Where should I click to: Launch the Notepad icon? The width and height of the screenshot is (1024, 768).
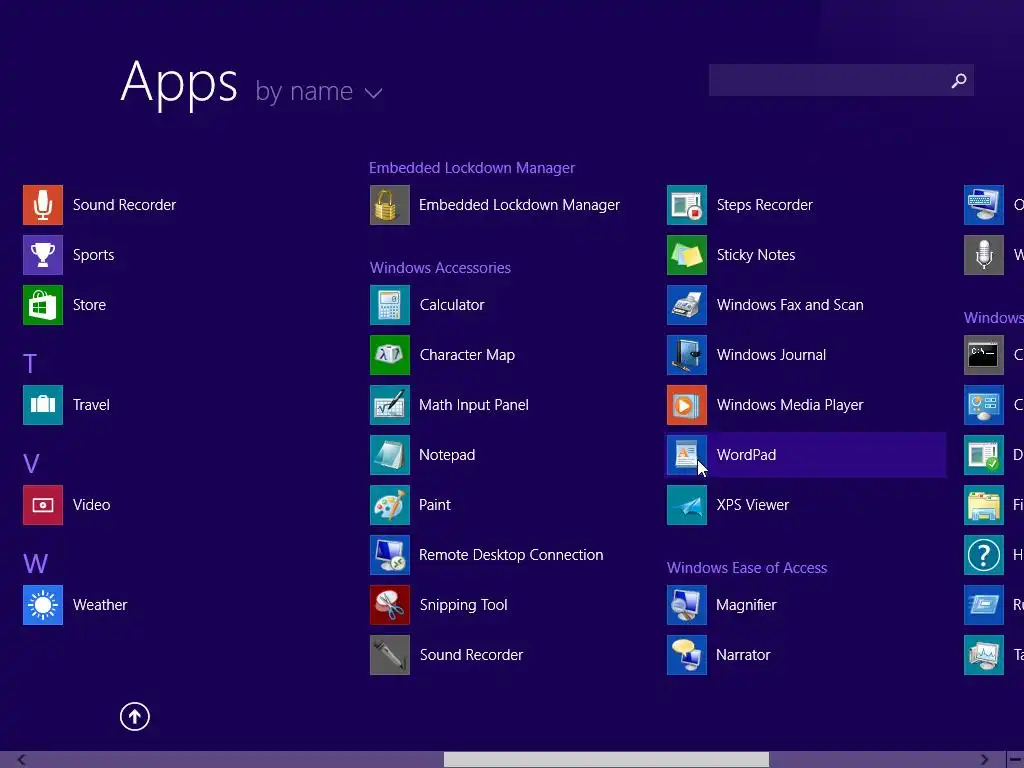(390, 455)
